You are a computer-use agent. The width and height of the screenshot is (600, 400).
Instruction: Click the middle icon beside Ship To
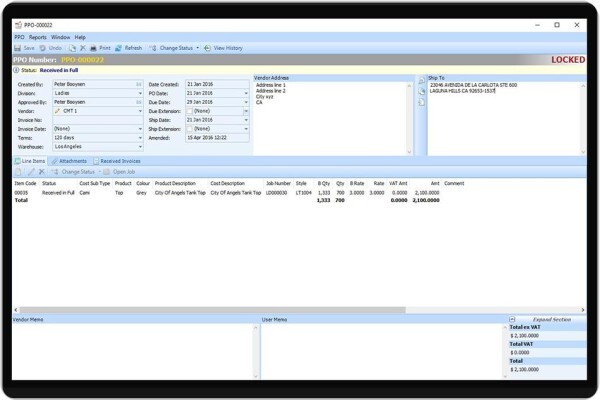click(421, 91)
